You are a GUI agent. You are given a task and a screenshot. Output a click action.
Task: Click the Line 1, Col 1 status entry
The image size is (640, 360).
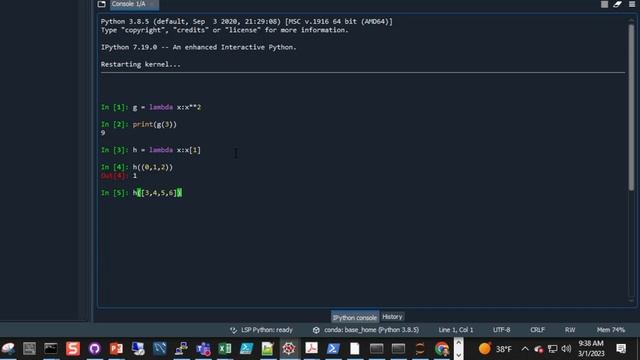456,330
